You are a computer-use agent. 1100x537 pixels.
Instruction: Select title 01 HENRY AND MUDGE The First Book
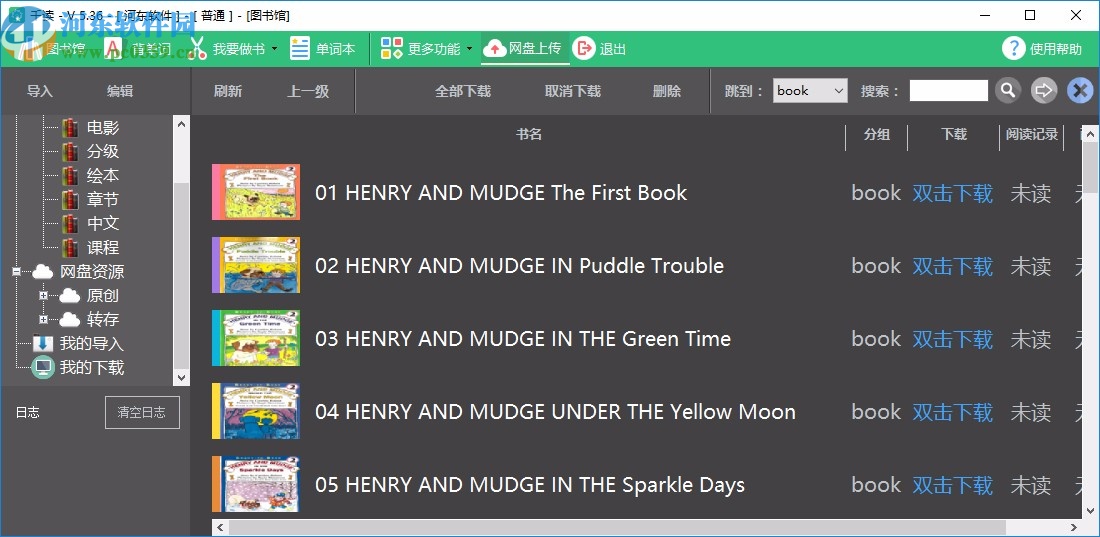501,193
